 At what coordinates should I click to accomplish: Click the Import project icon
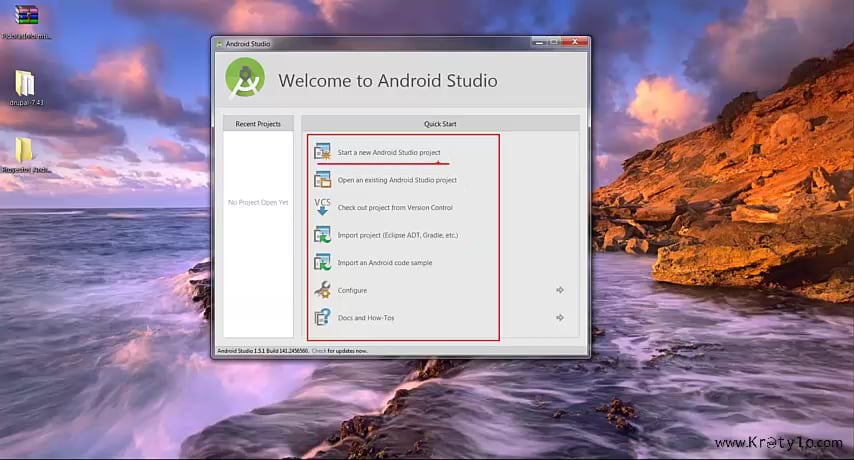[x=322, y=235]
